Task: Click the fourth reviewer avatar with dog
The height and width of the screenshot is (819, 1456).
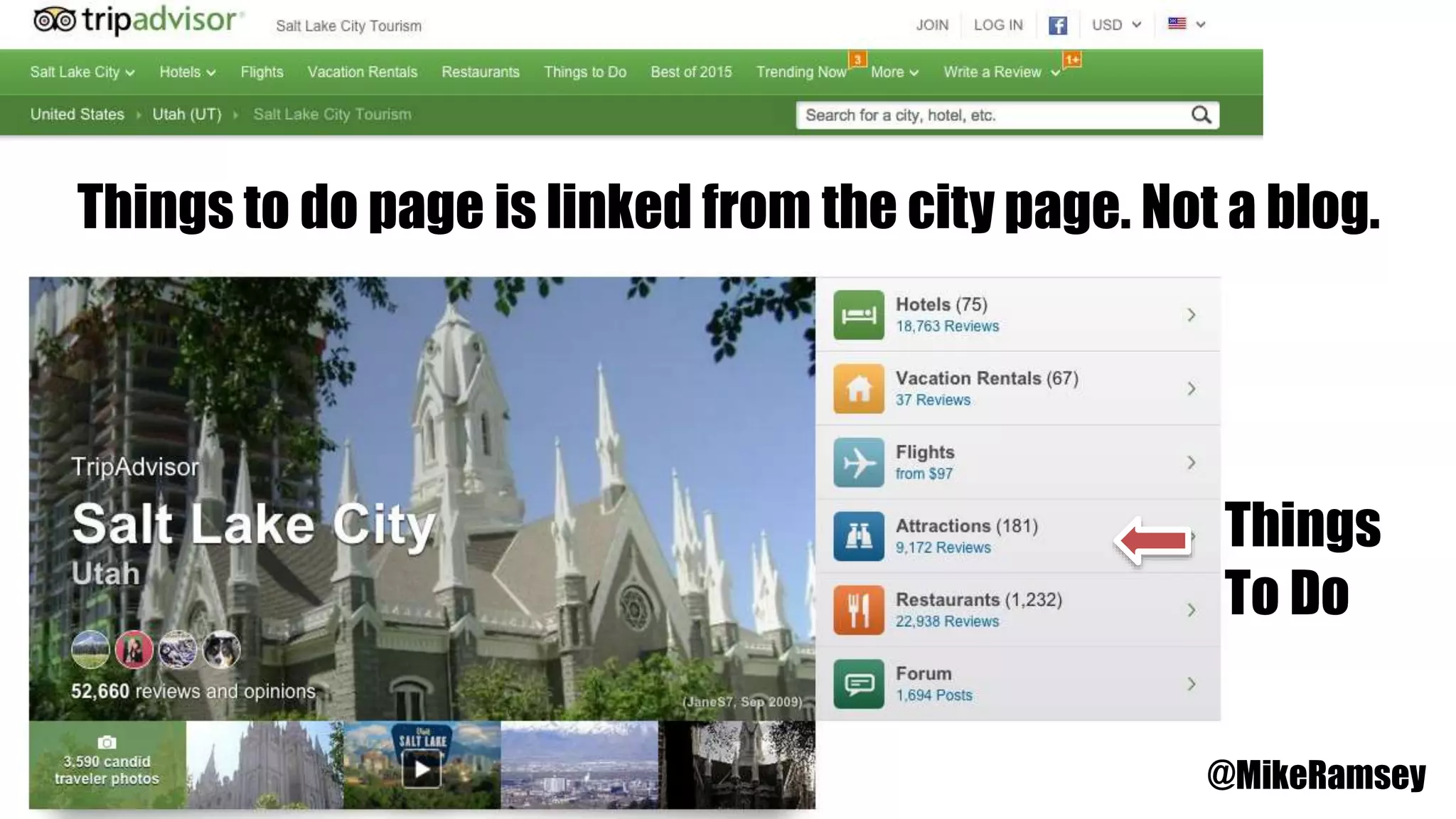Action: click(x=221, y=650)
